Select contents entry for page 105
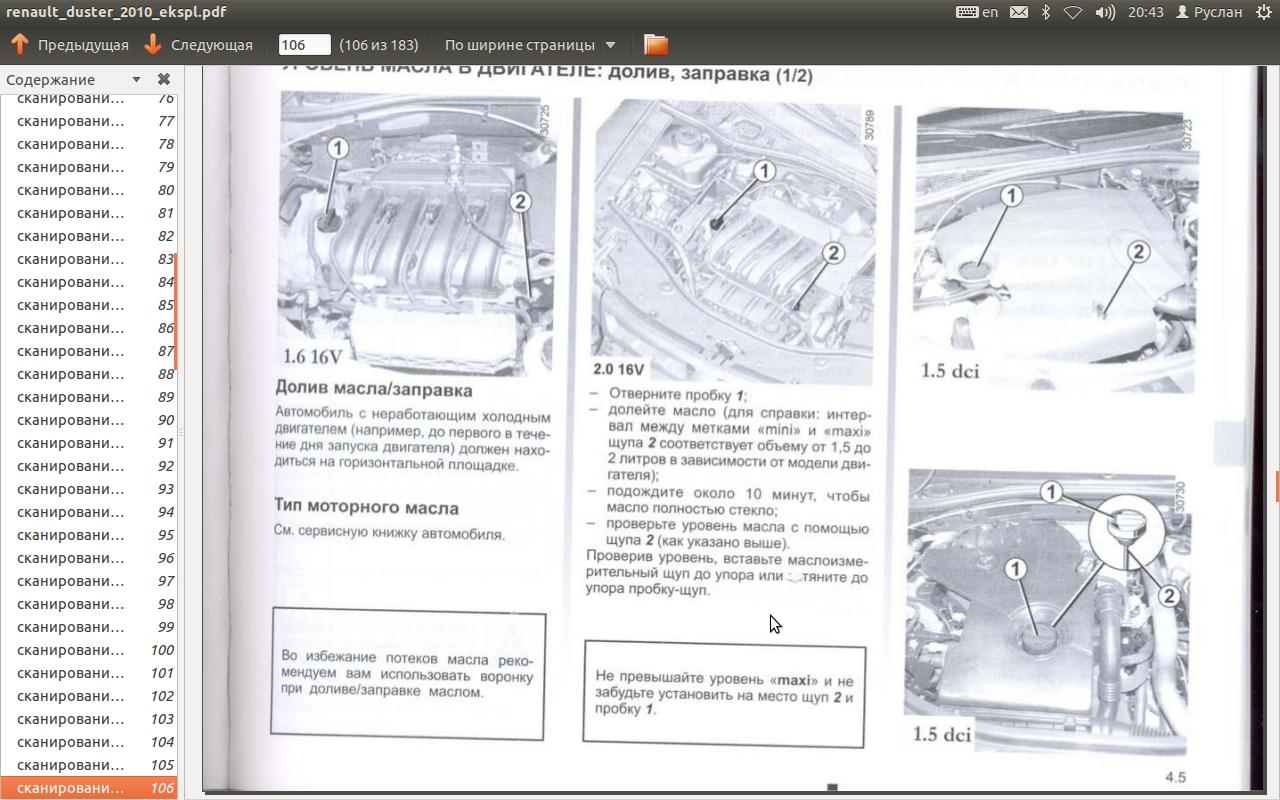Viewport: 1280px width, 800px height. pos(89,765)
